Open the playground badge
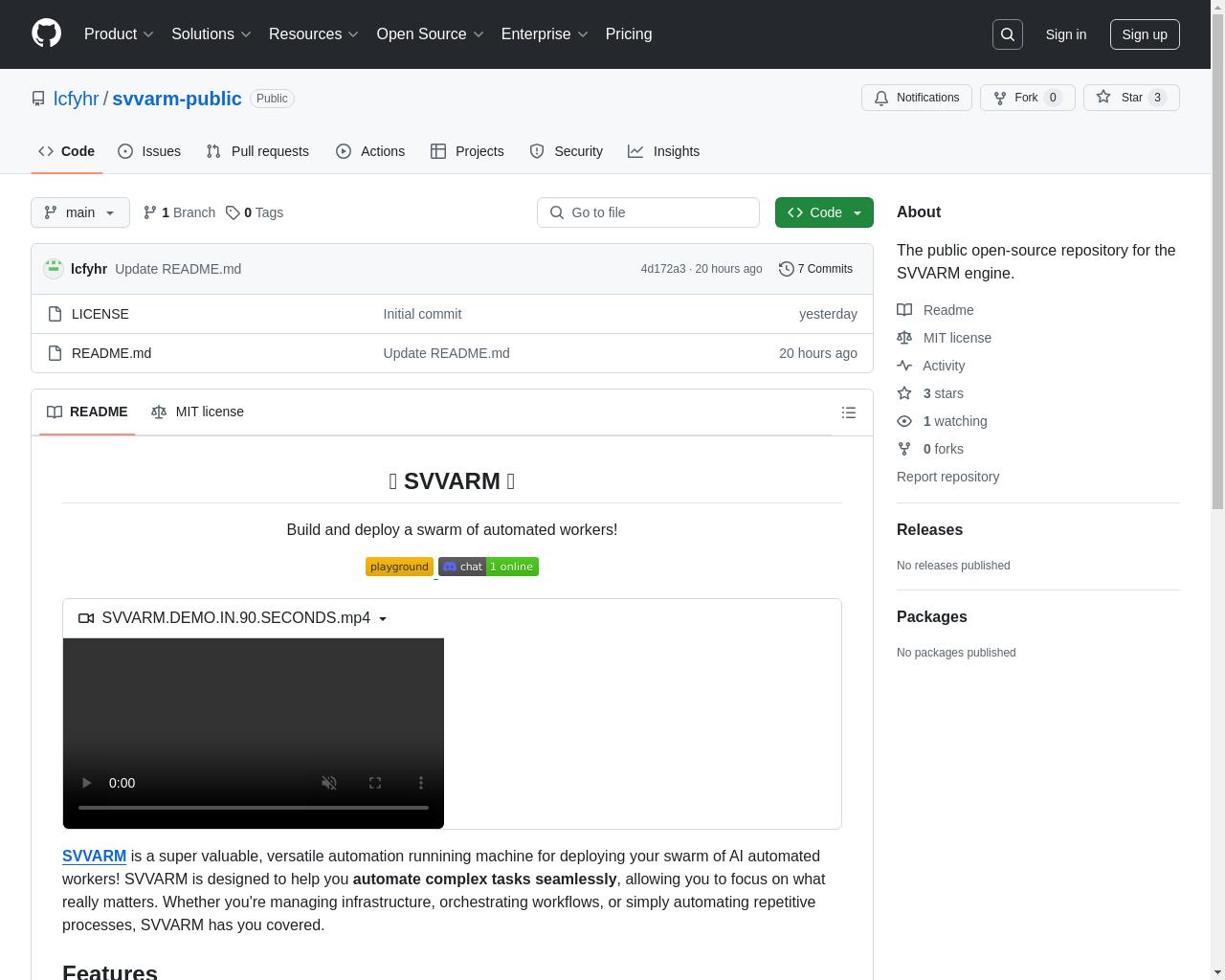 tap(399, 567)
